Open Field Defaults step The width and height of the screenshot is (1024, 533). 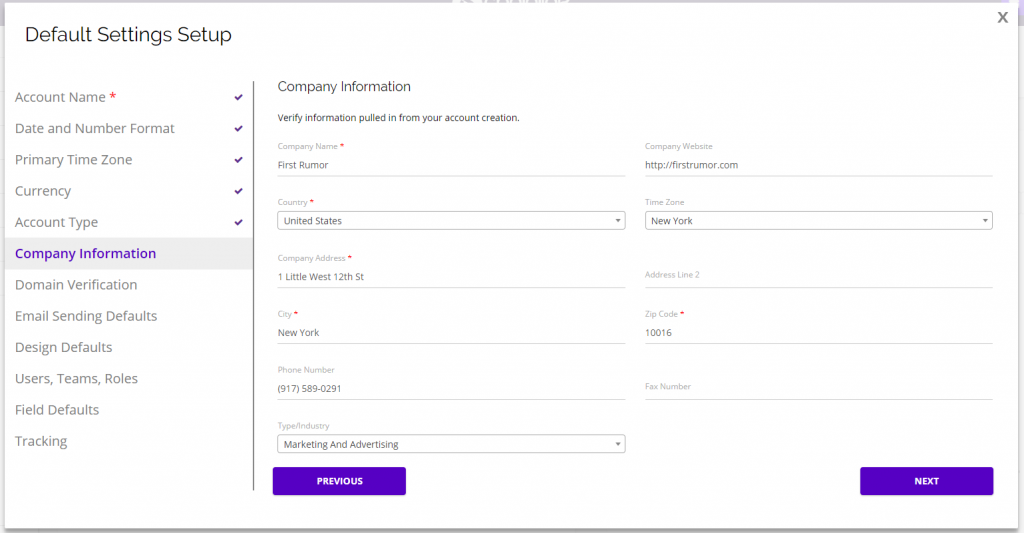pos(129,410)
